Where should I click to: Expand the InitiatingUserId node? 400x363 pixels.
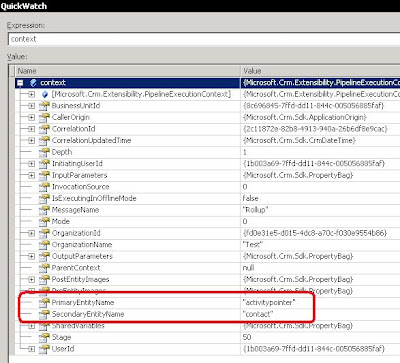31,164
